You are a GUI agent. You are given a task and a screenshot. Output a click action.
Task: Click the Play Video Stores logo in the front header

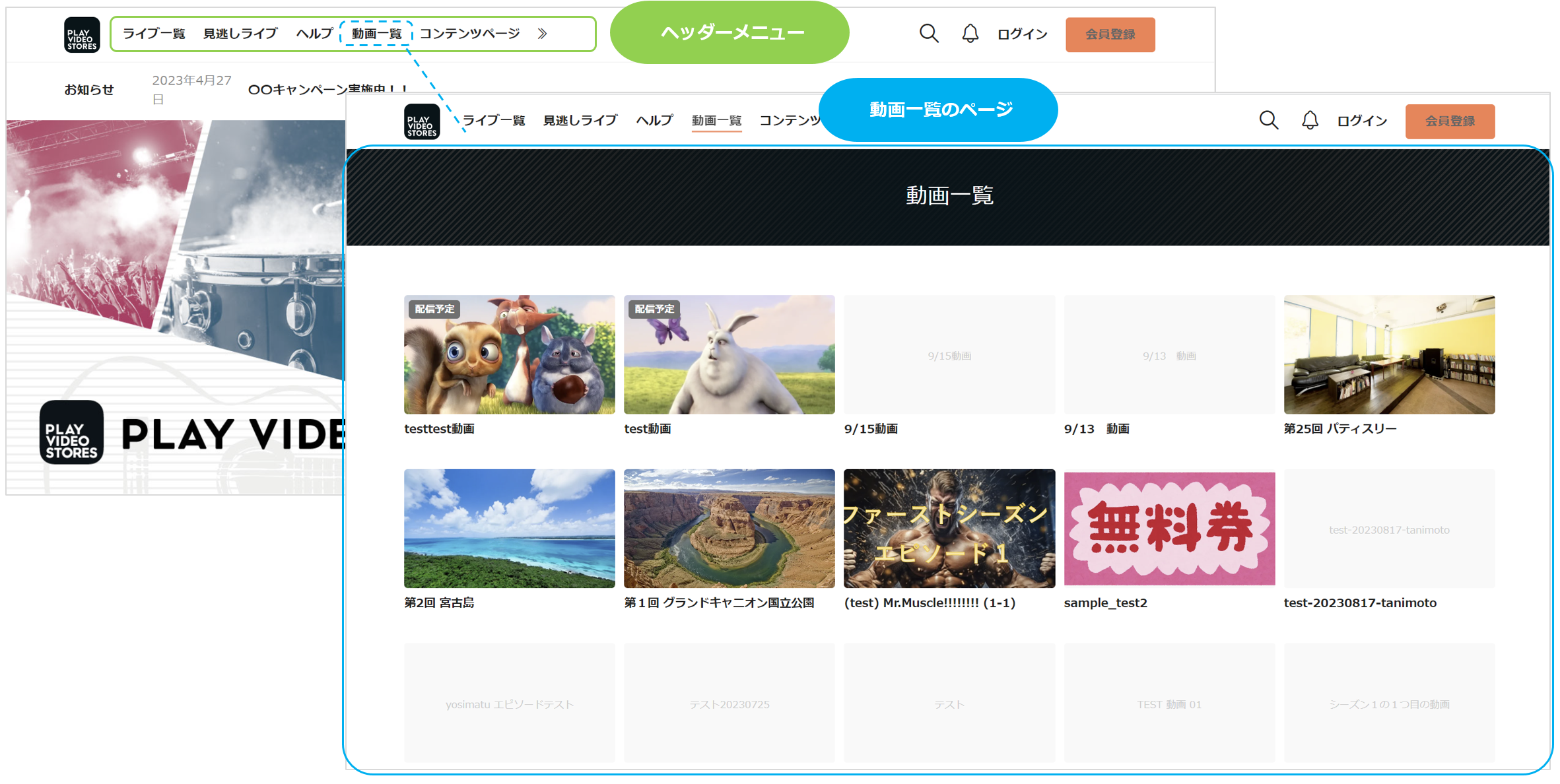(x=422, y=121)
